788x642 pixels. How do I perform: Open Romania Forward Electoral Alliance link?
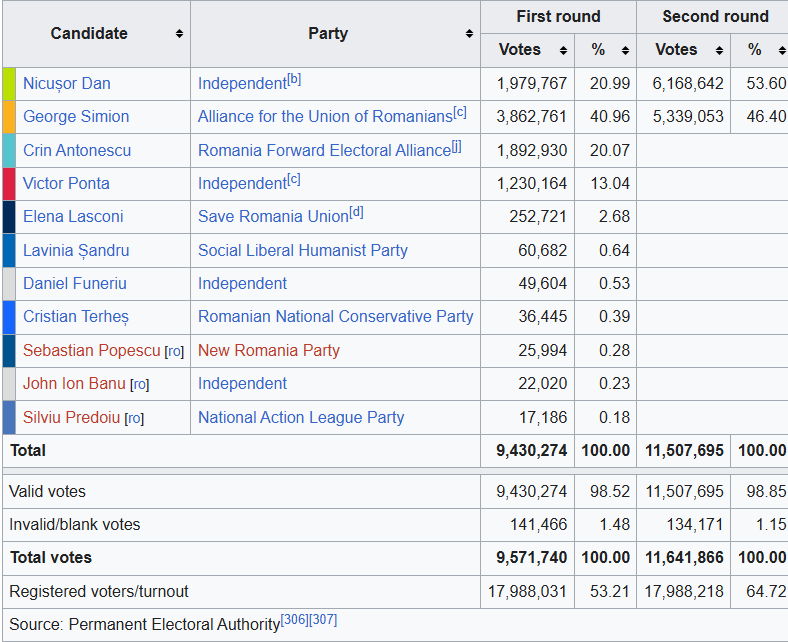[x=324, y=151]
